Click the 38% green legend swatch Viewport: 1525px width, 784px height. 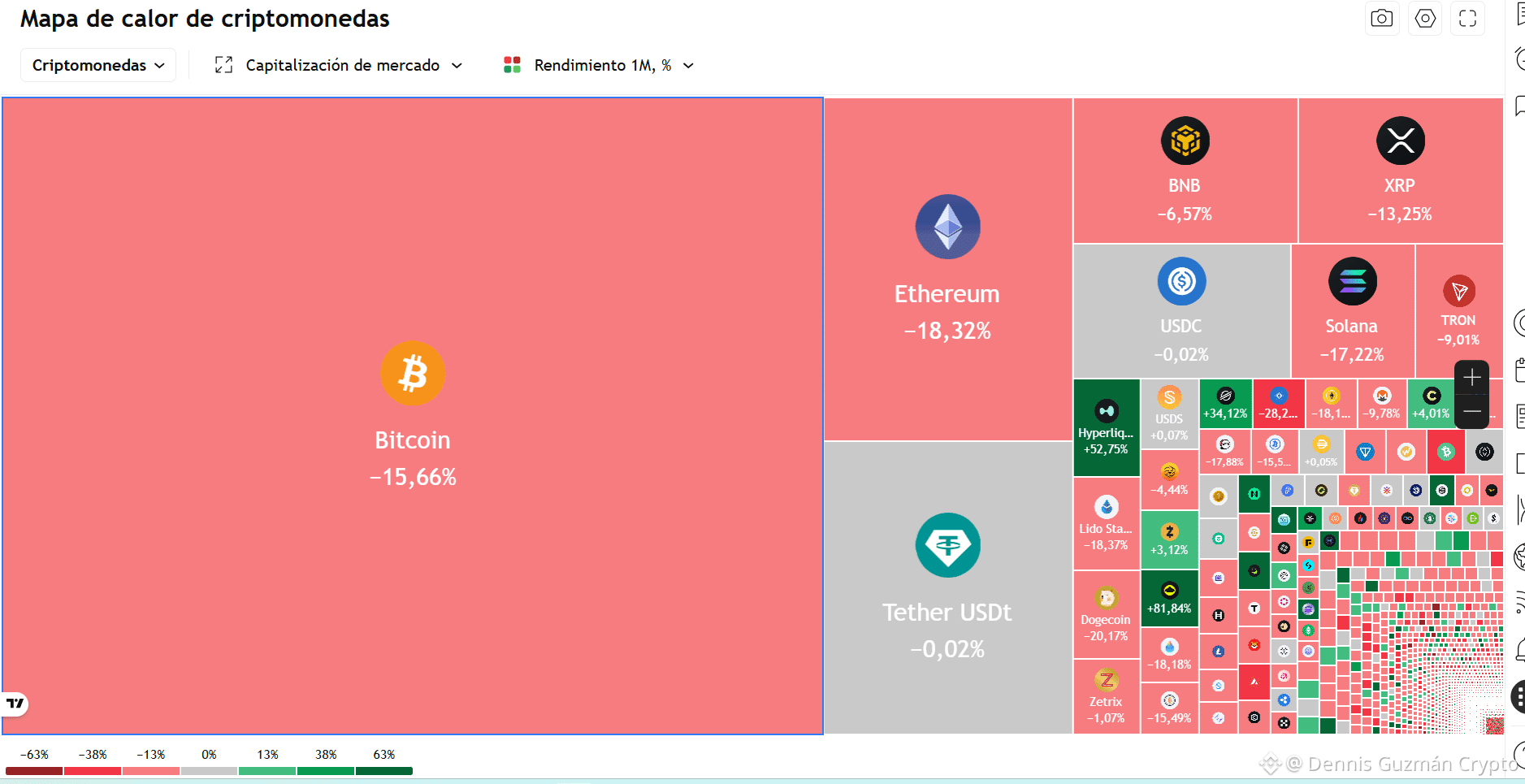pyautogui.click(x=326, y=771)
